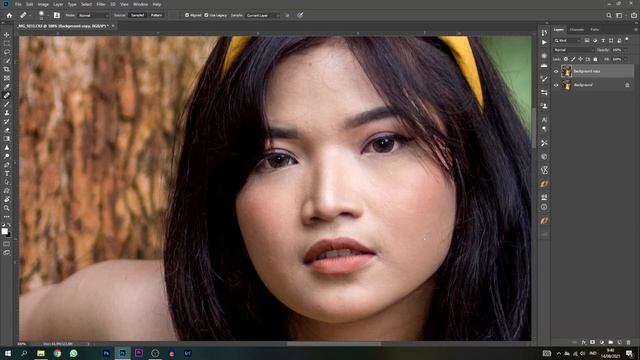The width and height of the screenshot is (640, 360).
Task: Select the Brush tool
Action: [x=7, y=104]
